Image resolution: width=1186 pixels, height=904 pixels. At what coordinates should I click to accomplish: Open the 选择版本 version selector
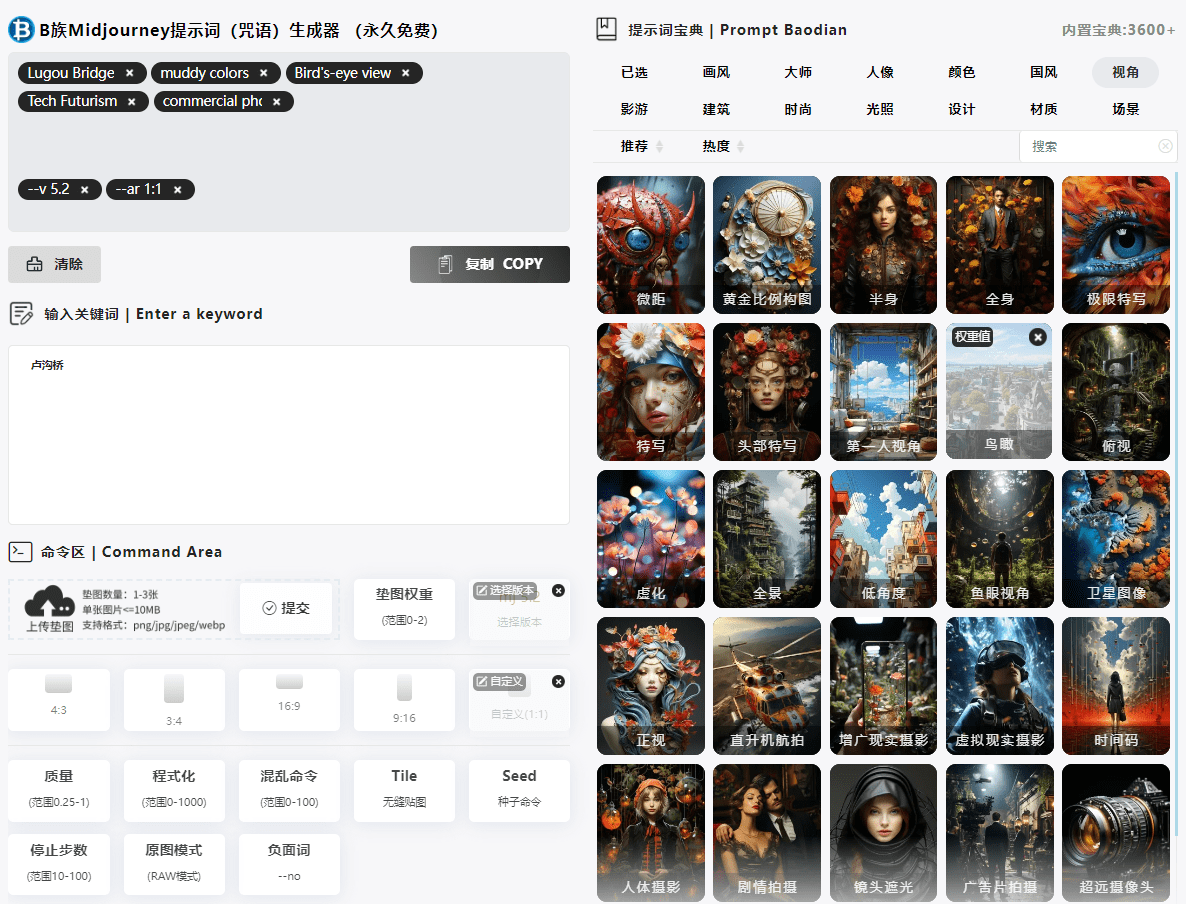(x=505, y=591)
